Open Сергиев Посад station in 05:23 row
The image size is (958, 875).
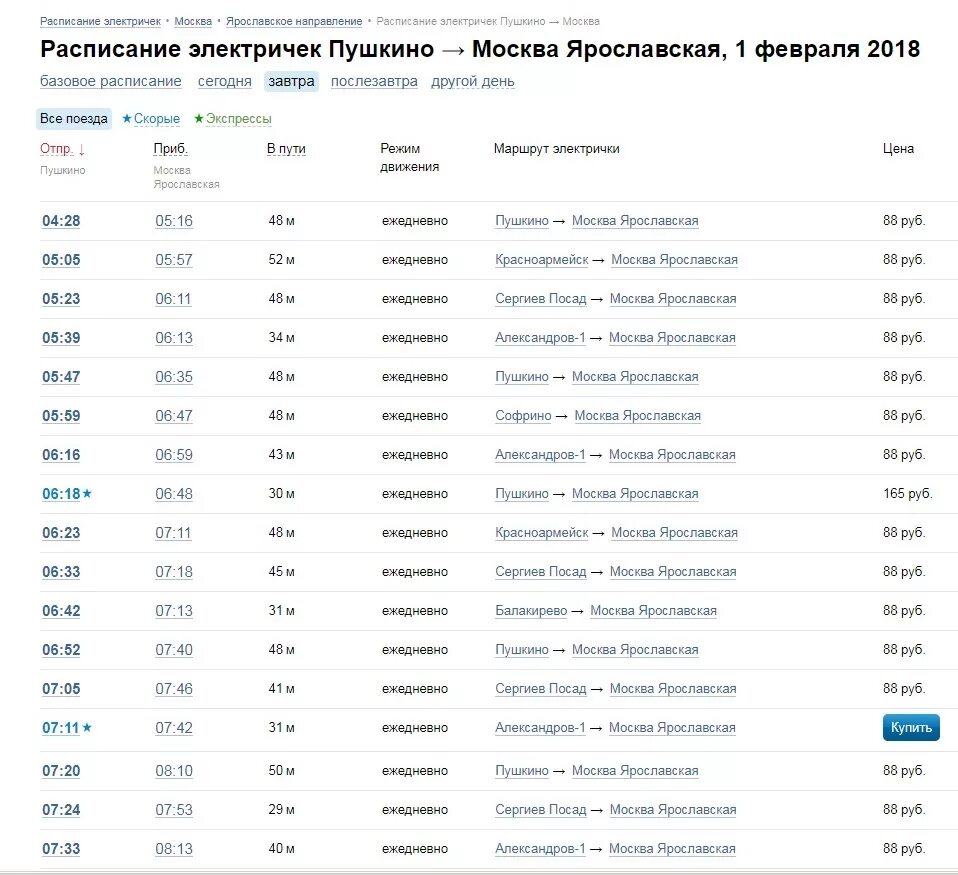pos(541,299)
